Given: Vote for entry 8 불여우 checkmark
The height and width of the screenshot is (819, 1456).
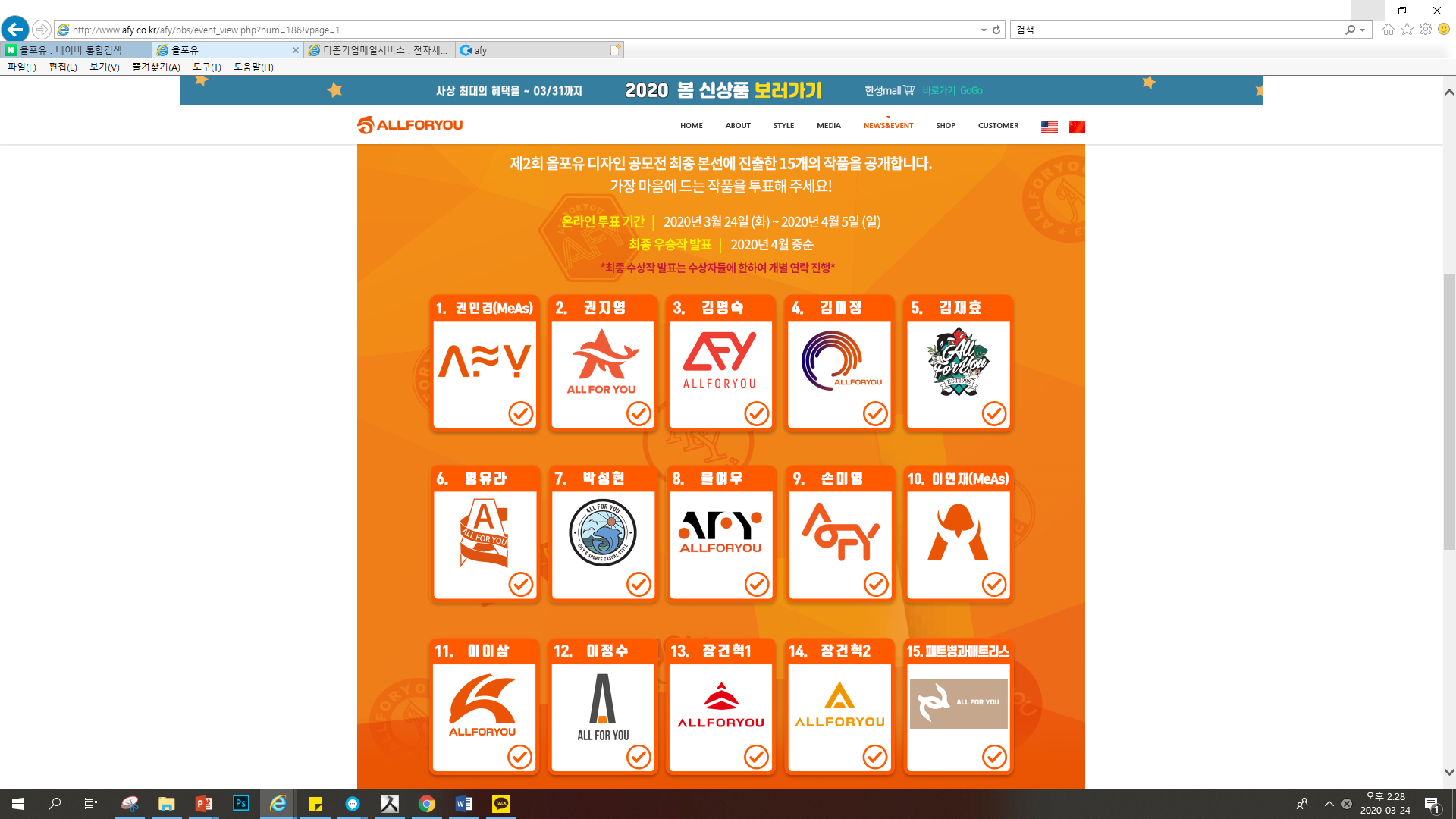Looking at the screenshot, I should coord(757,584).
